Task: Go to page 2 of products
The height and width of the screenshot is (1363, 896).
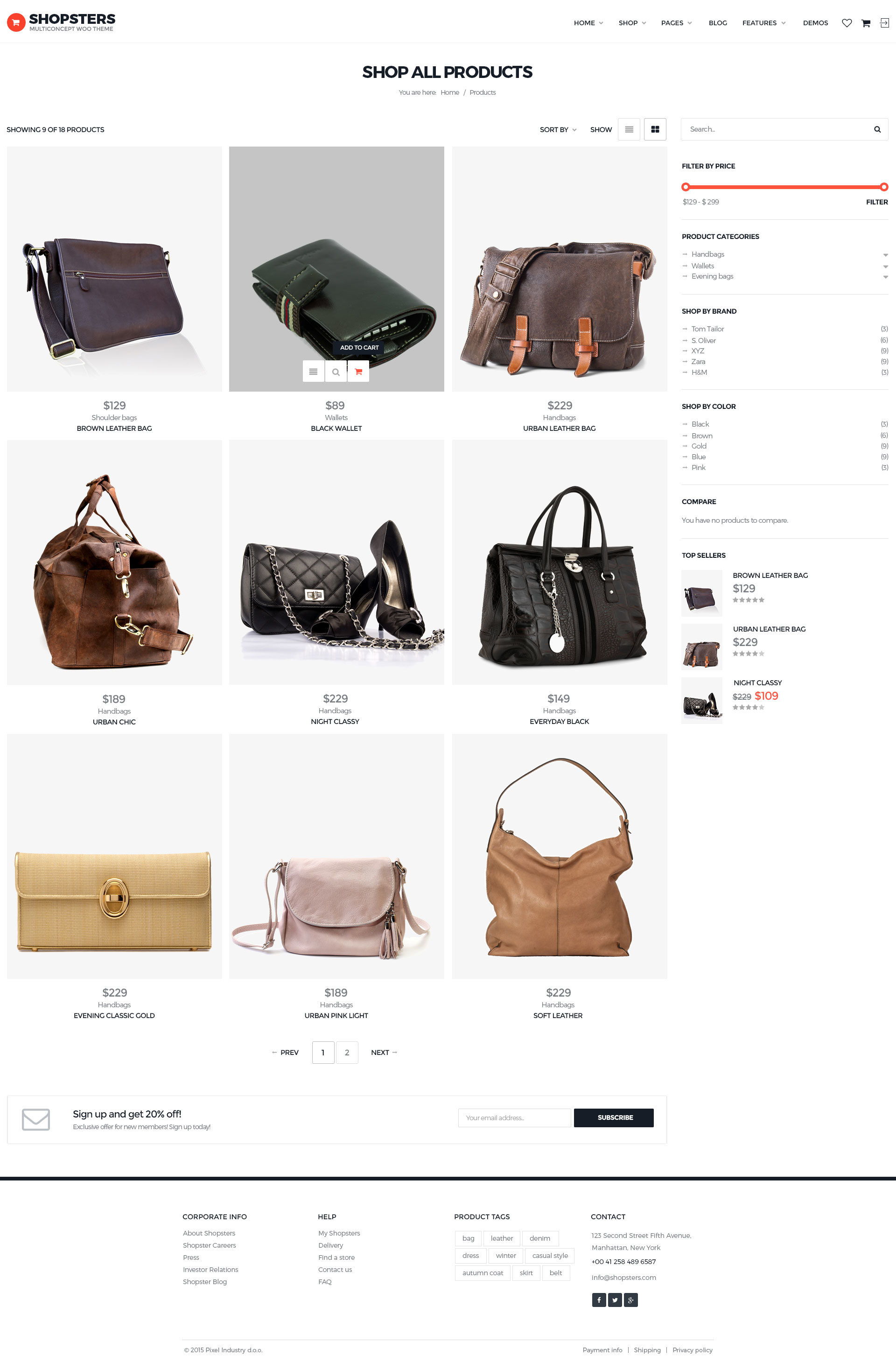Action: click(347, 1052)
